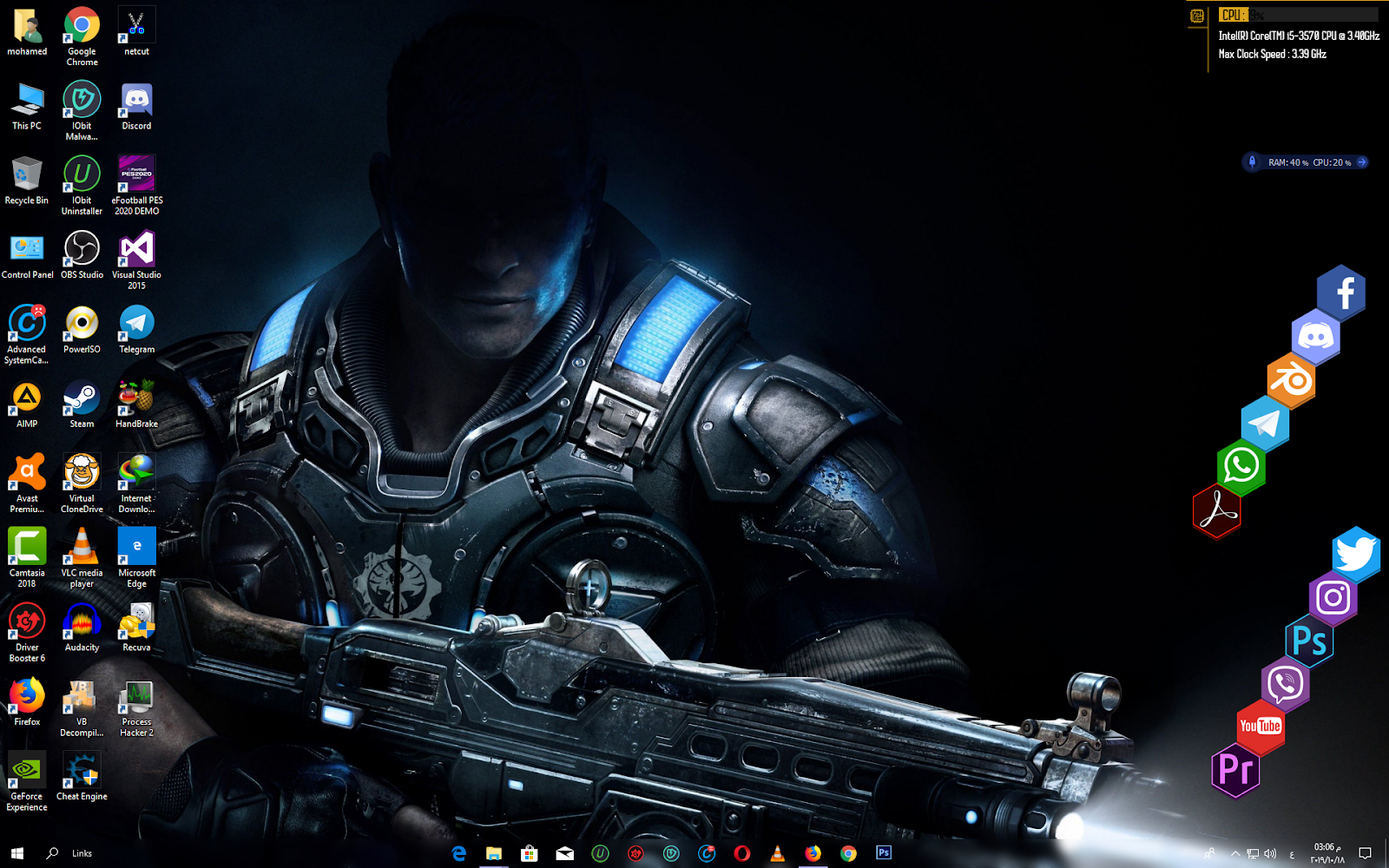Click the Blender hexagon launcher icon

[1291, 380]
